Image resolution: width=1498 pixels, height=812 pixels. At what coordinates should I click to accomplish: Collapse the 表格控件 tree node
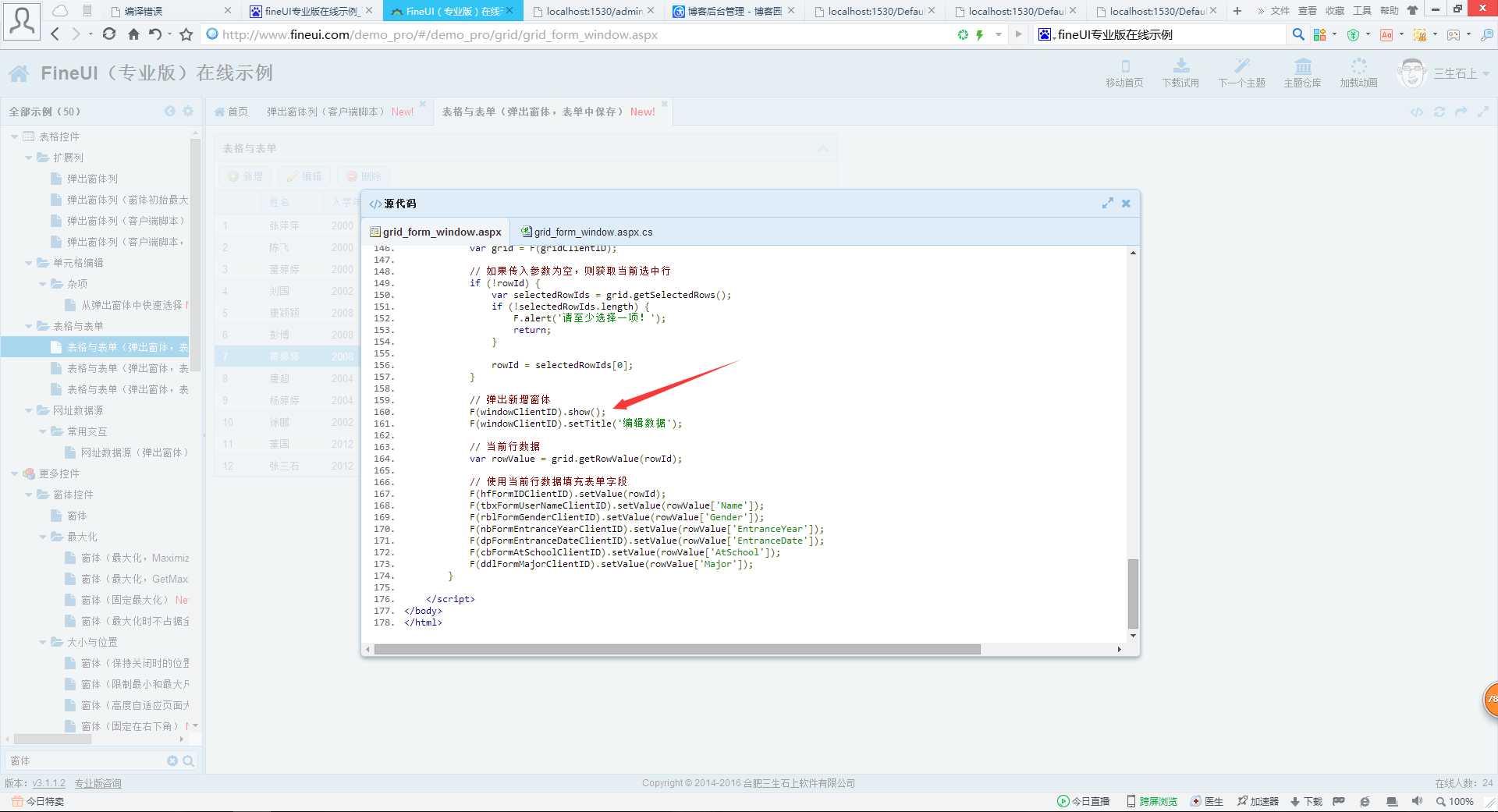(14, 137)
